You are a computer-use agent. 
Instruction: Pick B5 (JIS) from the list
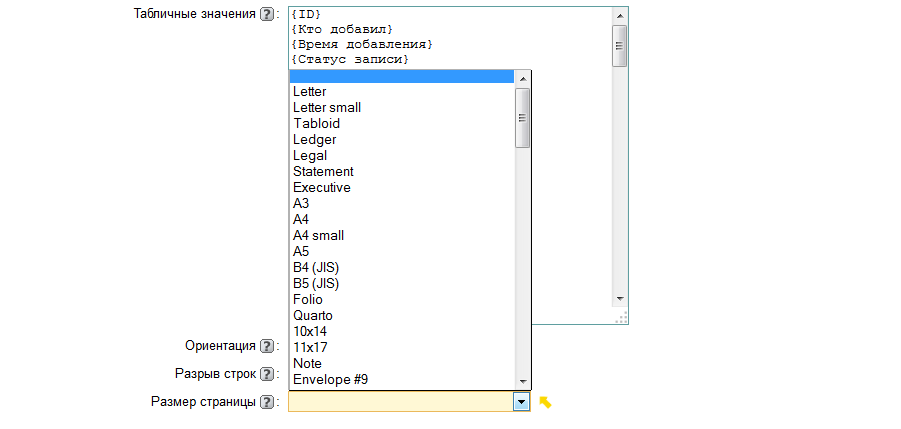pos(316,284)
